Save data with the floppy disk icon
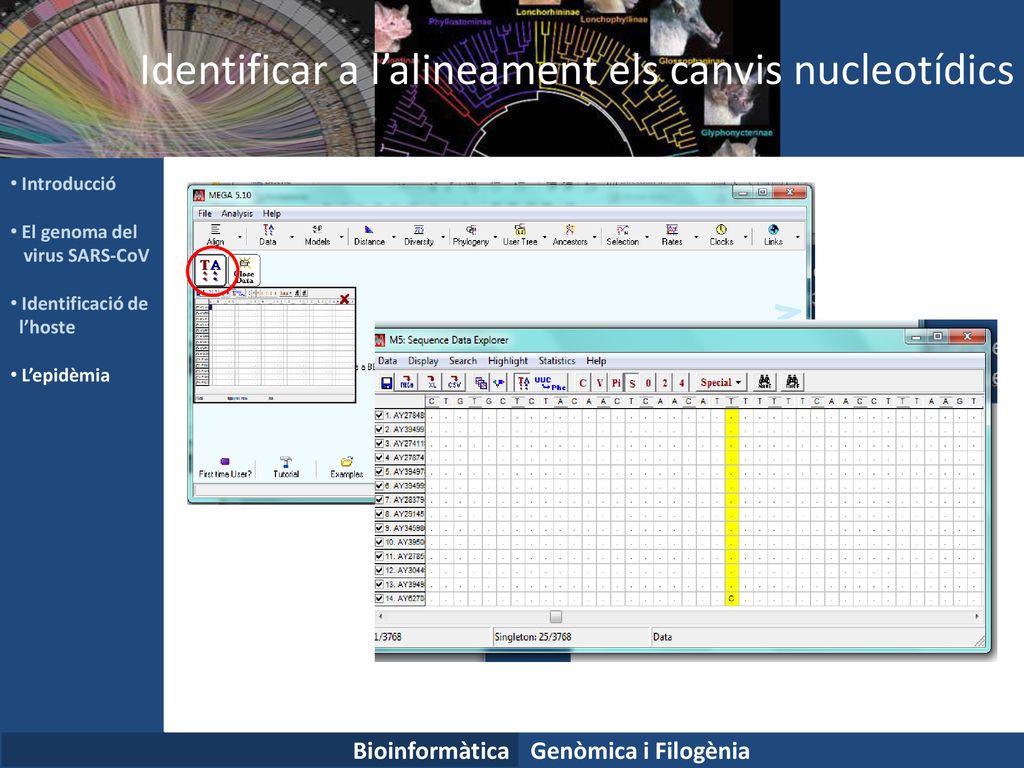Screen dimensions: 1024x768 pos(387,383)
